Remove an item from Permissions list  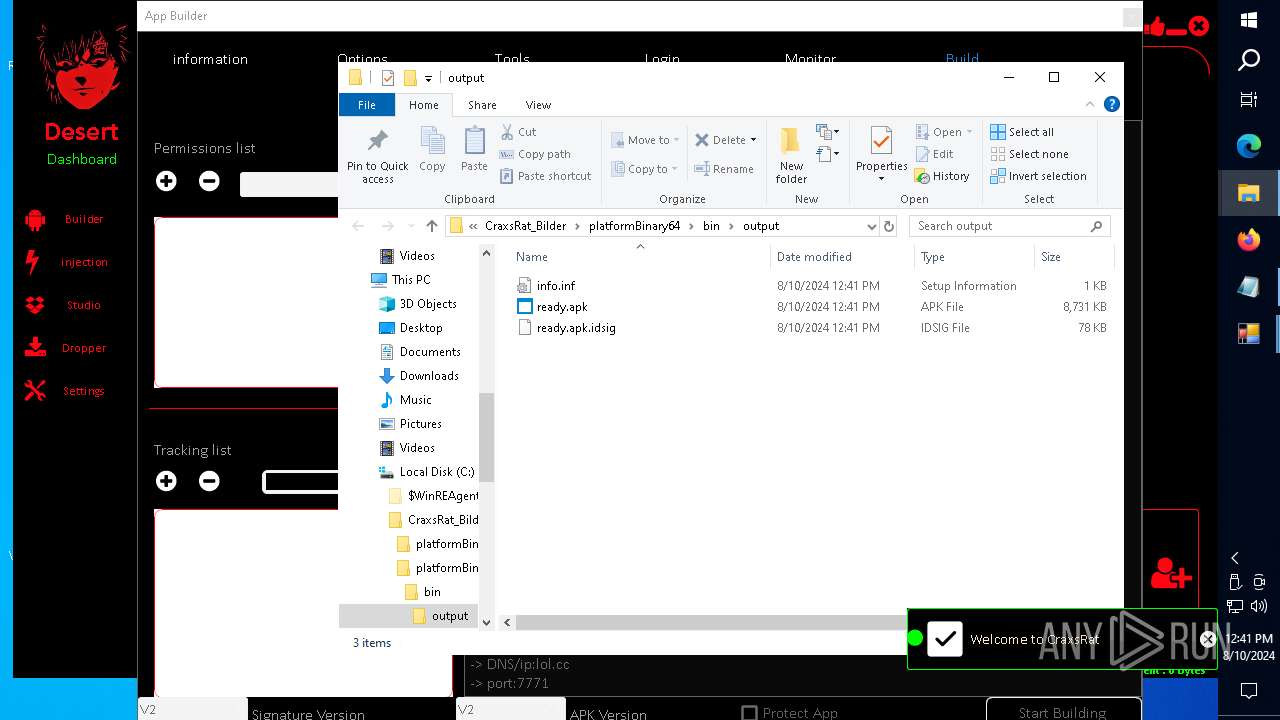[x=209, y=181]
